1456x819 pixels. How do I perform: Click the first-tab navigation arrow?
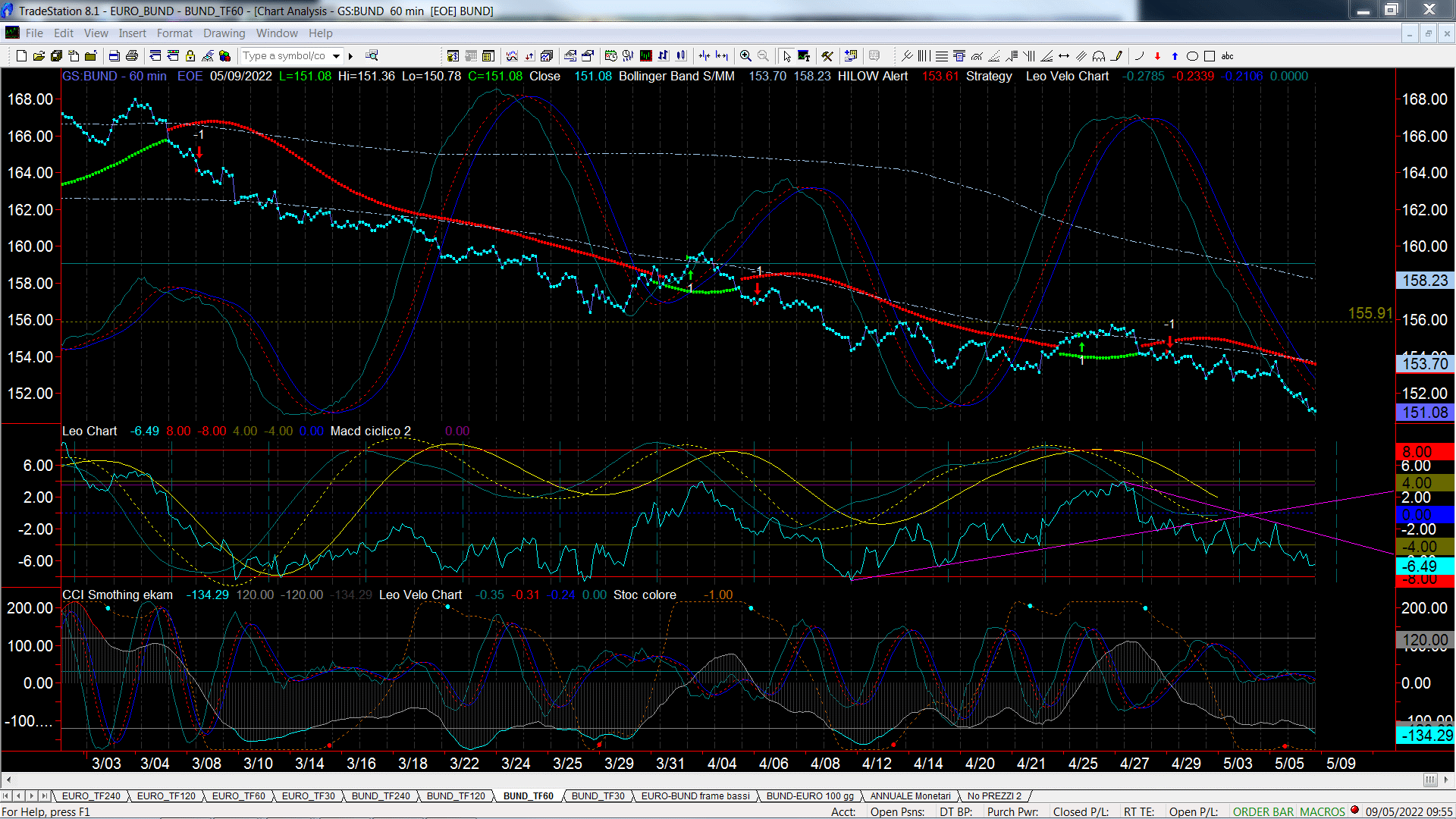tap(6, 796)
